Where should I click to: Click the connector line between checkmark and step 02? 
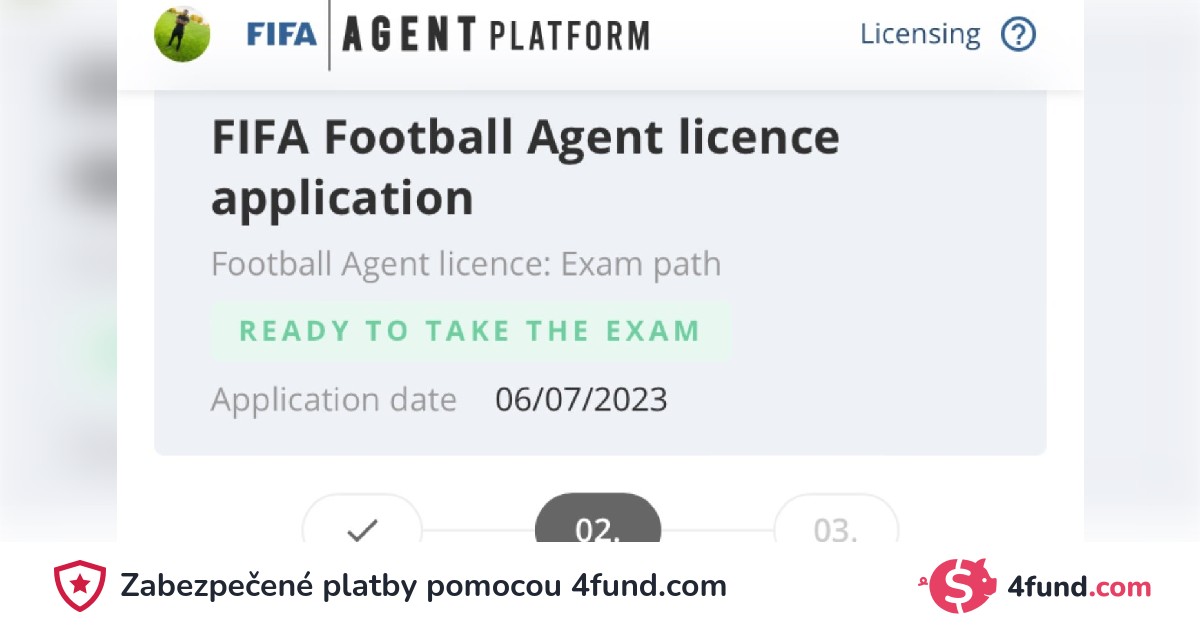pos(478,530)
